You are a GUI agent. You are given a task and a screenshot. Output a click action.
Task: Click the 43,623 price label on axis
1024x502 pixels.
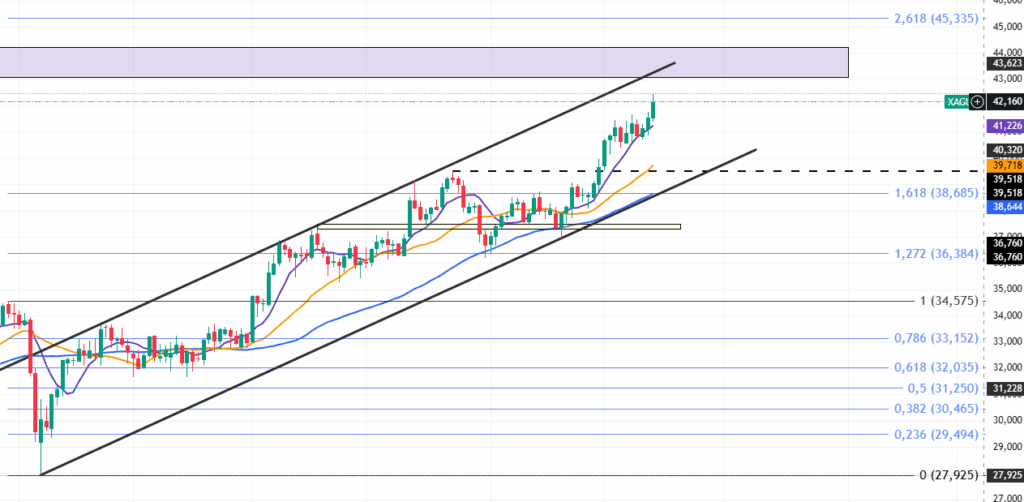coord(1005,63)
